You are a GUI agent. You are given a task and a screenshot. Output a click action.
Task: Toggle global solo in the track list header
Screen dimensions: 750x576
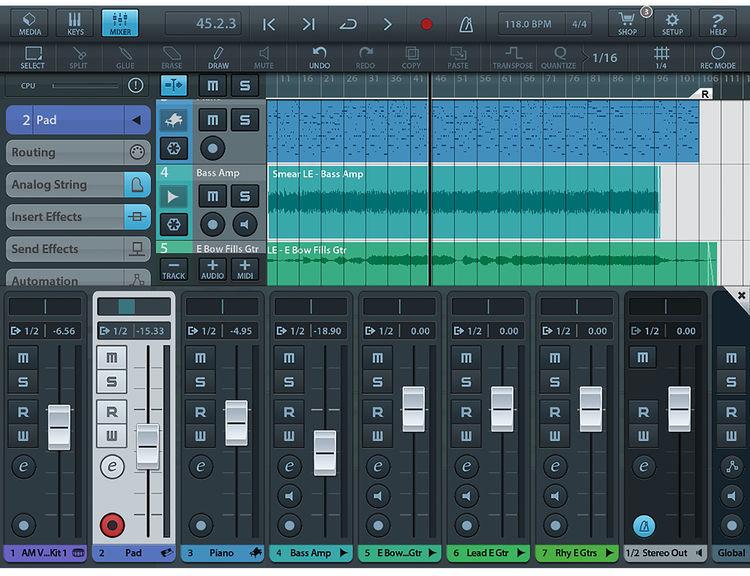245,86
